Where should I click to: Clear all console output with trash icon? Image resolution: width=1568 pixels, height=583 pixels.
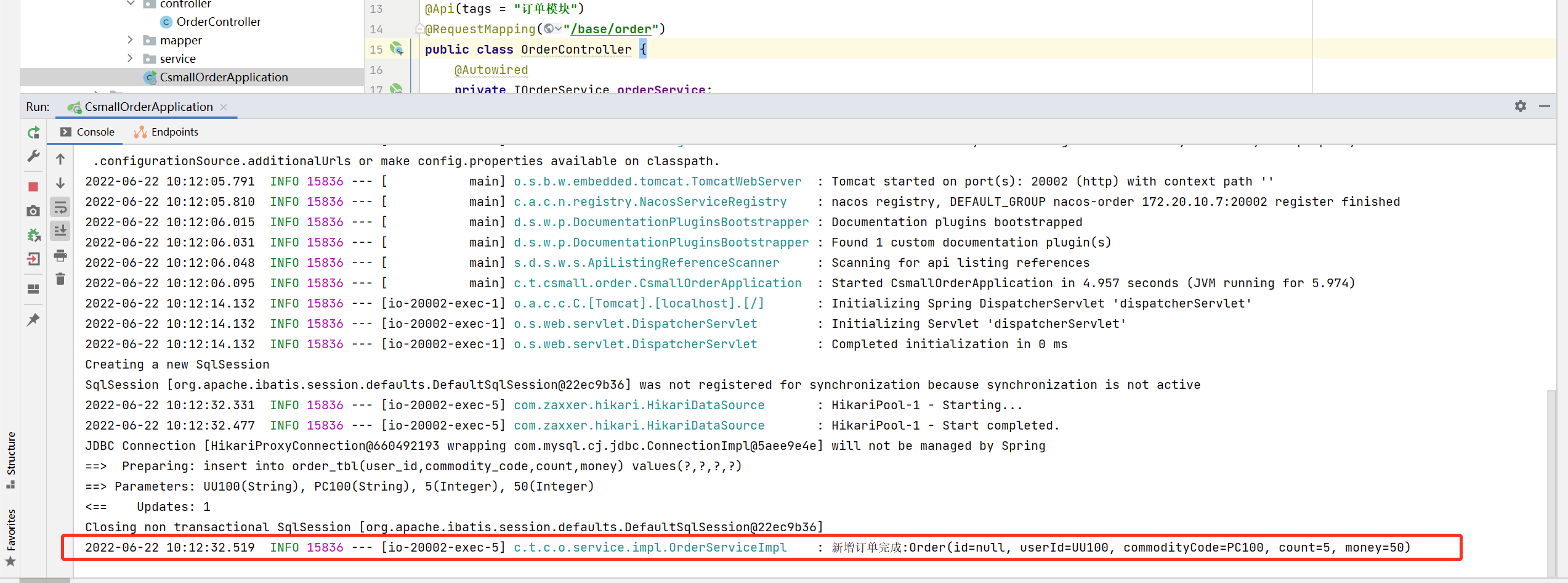pos(60,279)
